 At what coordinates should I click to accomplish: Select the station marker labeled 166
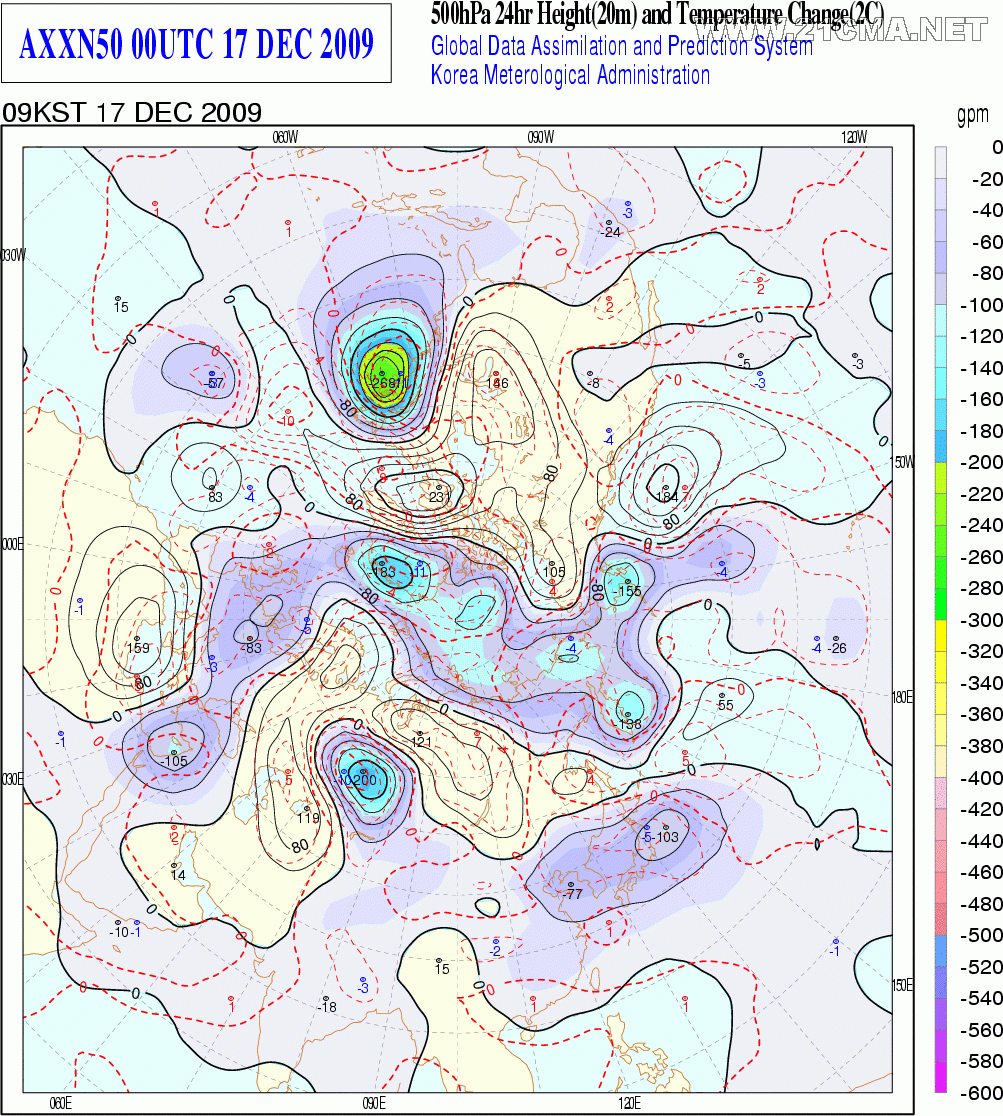click(497, 374)
